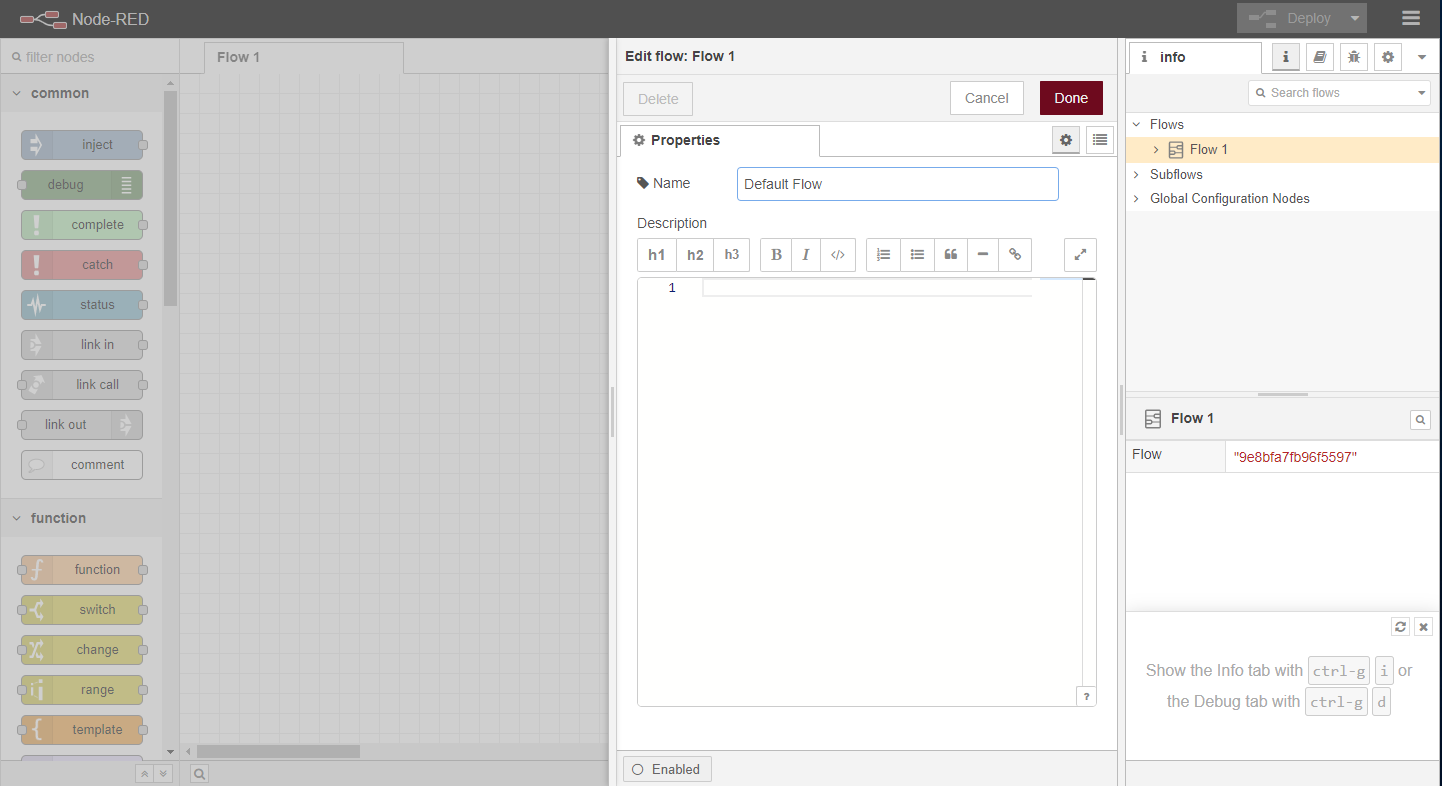Click the palette vertical scrollbar

coord(170,198)
